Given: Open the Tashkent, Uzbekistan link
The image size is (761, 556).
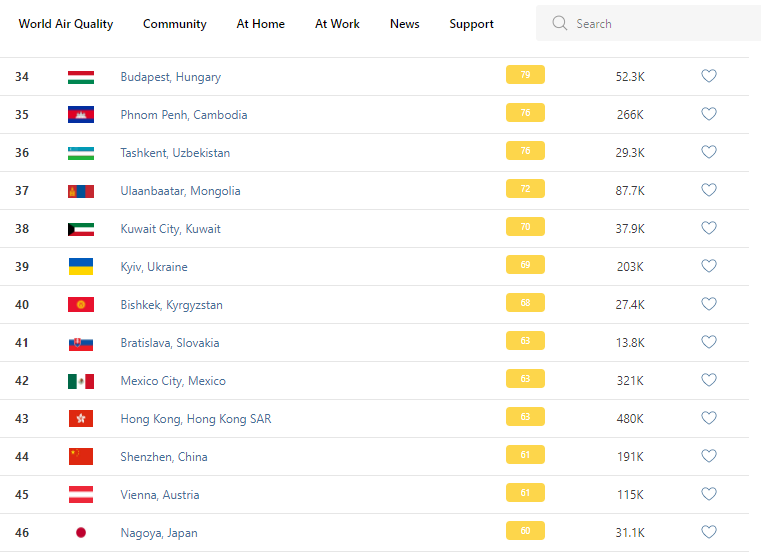Looking at the screenshot, I should tap(175, 153).
